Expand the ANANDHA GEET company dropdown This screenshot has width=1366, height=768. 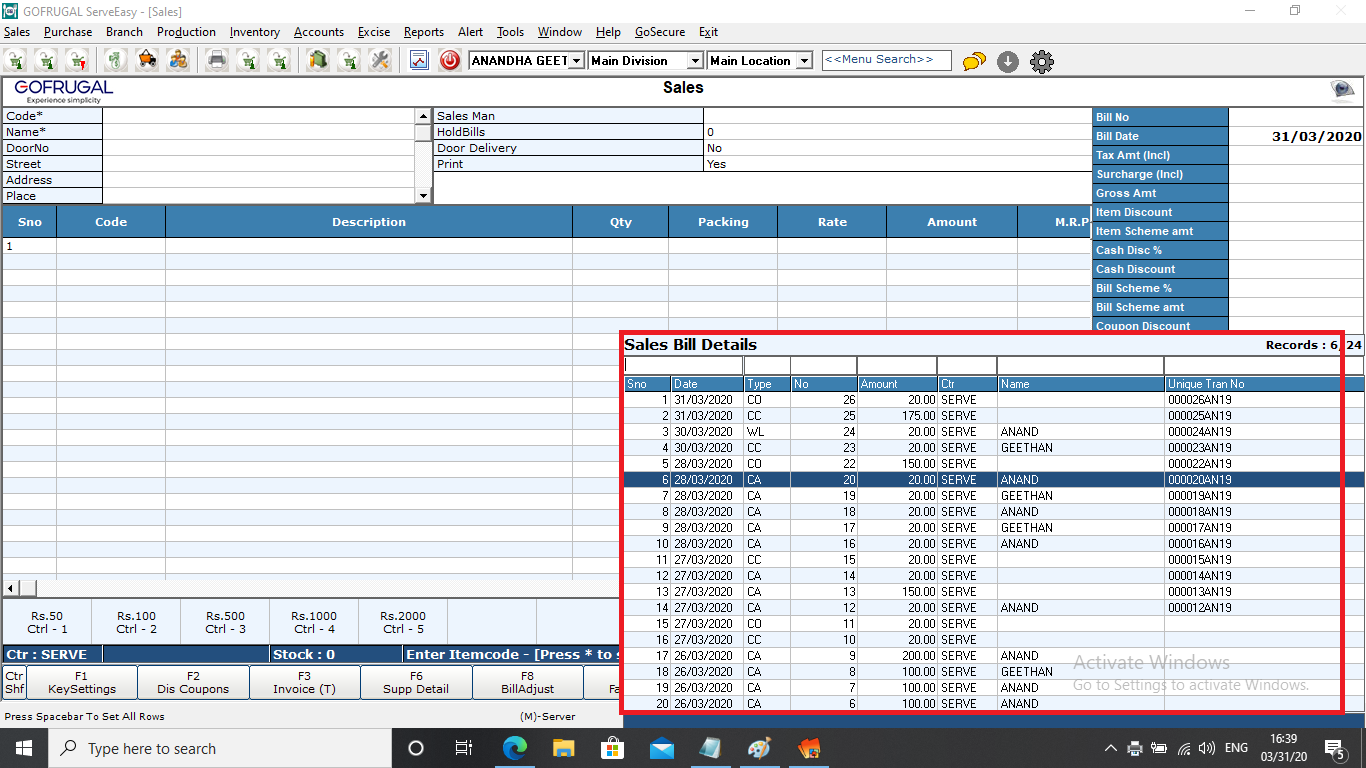tap(576, 61)
